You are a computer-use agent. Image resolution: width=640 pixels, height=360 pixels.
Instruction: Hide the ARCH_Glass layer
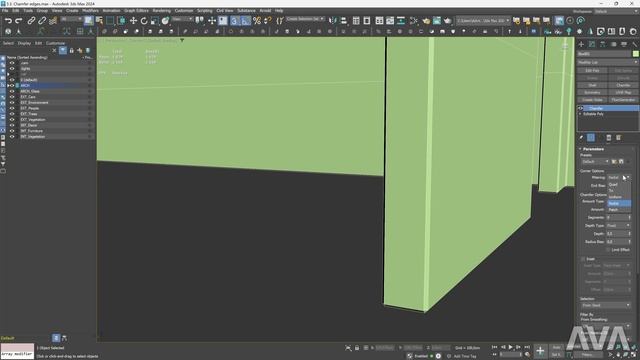12,91
